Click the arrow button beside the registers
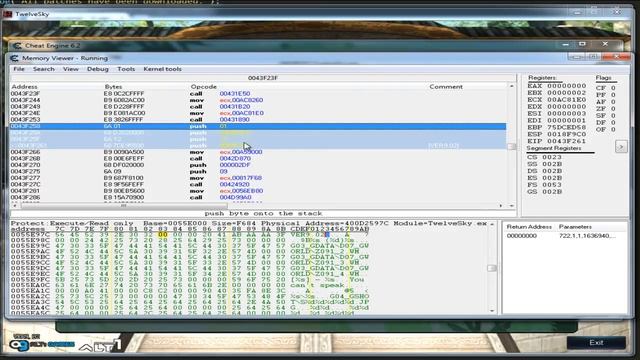Viewport: 640px width, 360px height. [x=621, y=147]
